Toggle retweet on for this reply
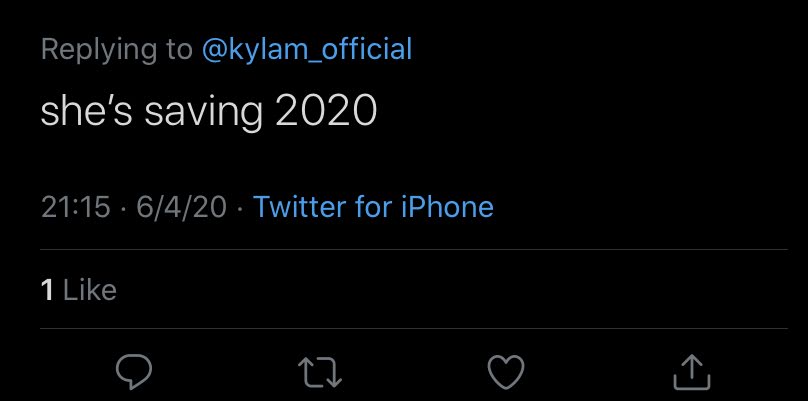The image size is (808, 401). 321,372
